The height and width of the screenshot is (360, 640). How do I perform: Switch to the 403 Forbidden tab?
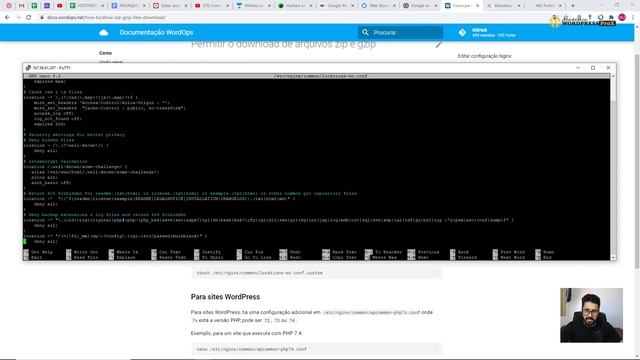(546, 6)
